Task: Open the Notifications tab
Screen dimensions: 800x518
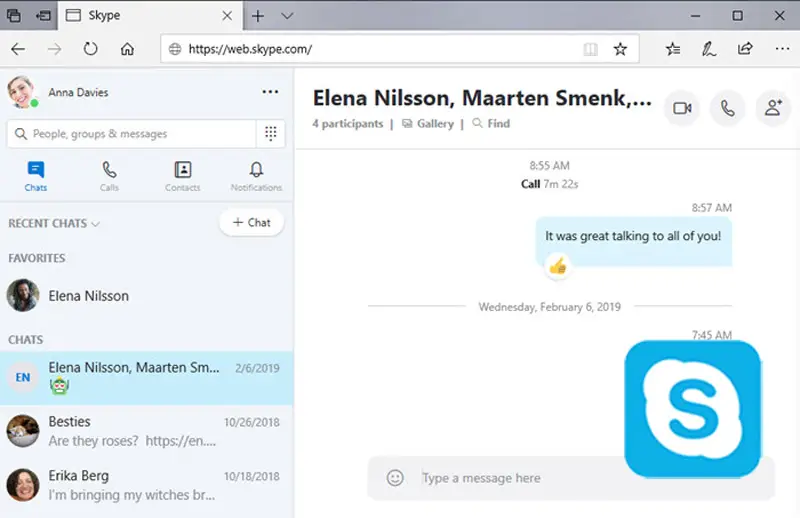Action: point(256,176)
